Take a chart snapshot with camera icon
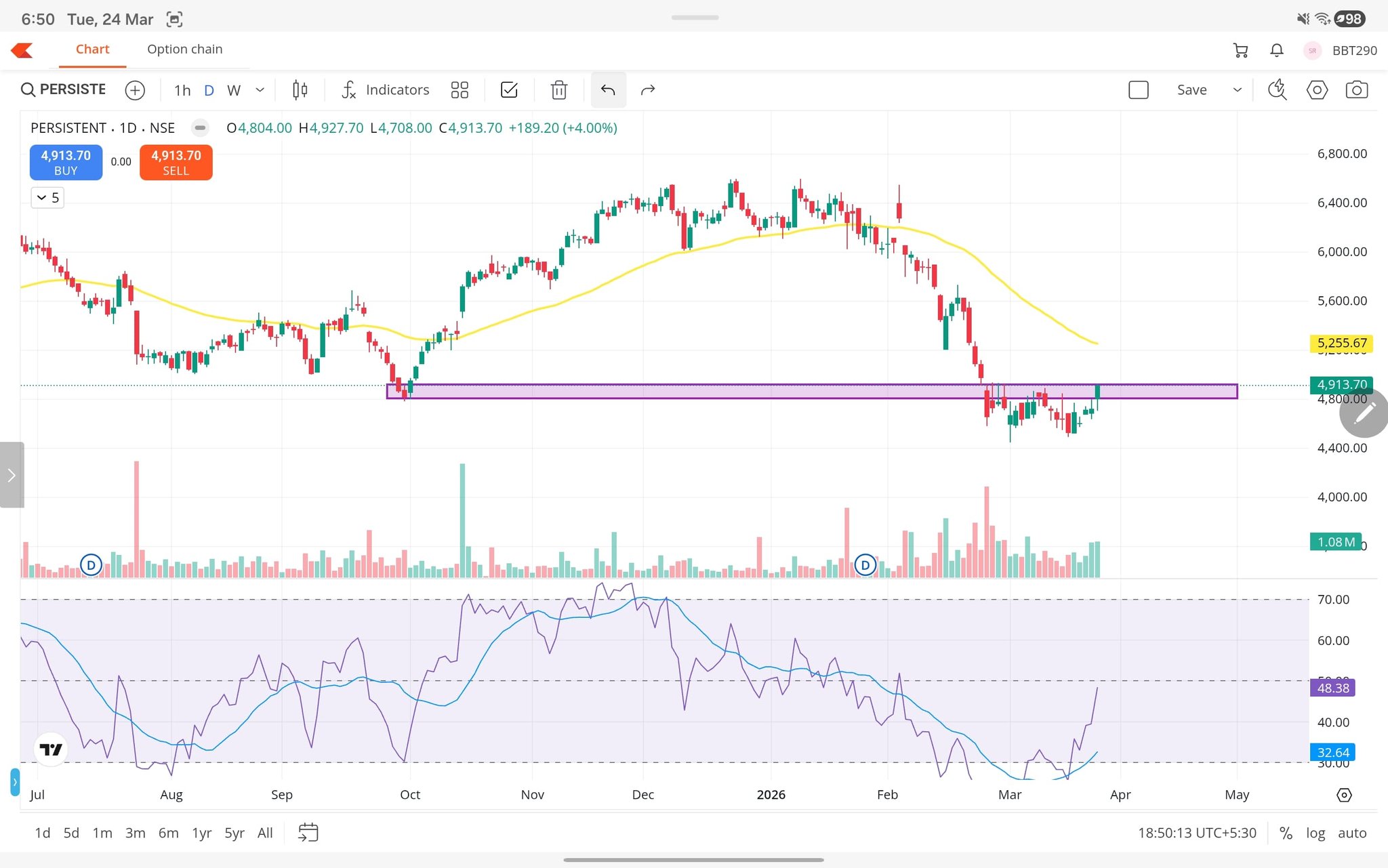 point(1356,90)
